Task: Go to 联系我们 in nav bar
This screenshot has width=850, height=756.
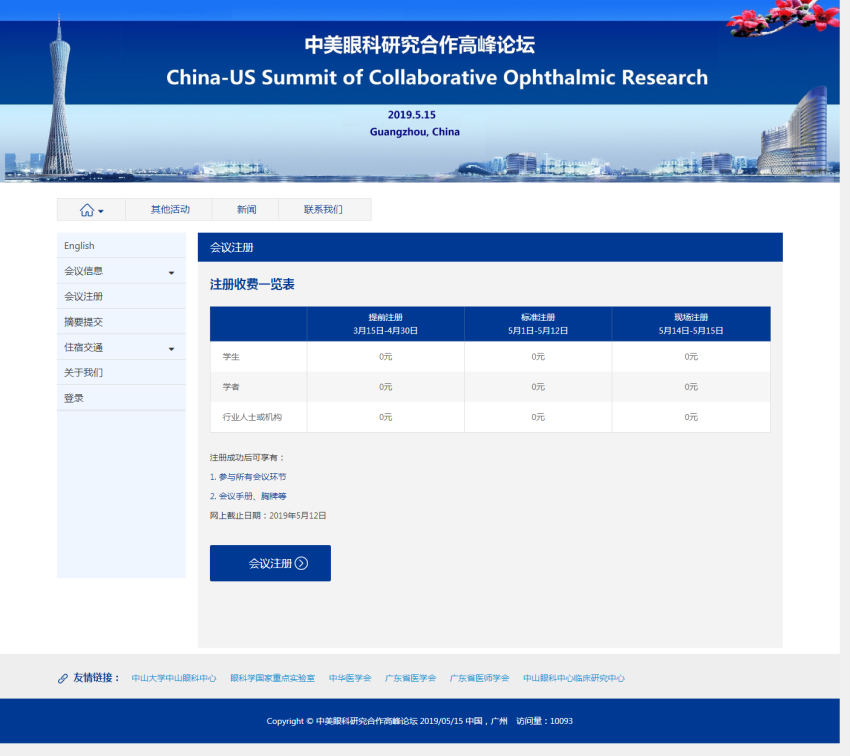Action: coord(323,210)
